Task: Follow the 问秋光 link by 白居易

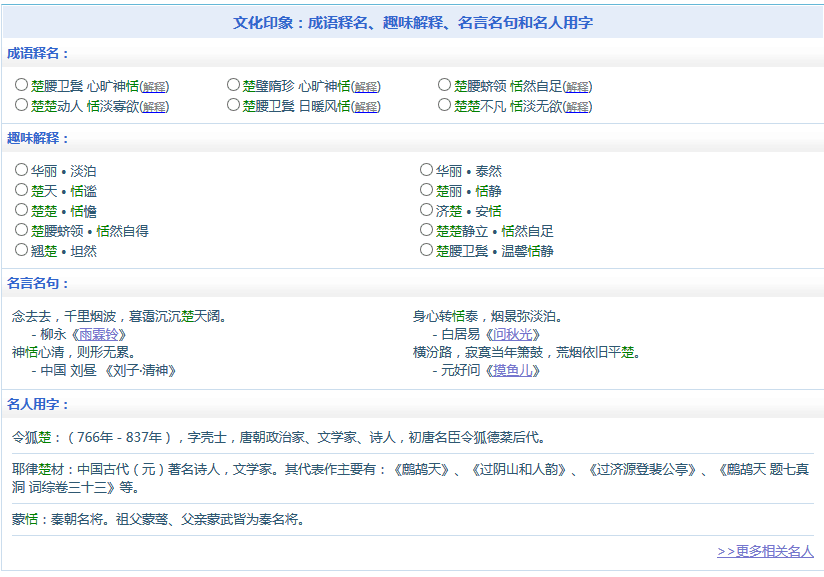Action: tap(513, 334)
